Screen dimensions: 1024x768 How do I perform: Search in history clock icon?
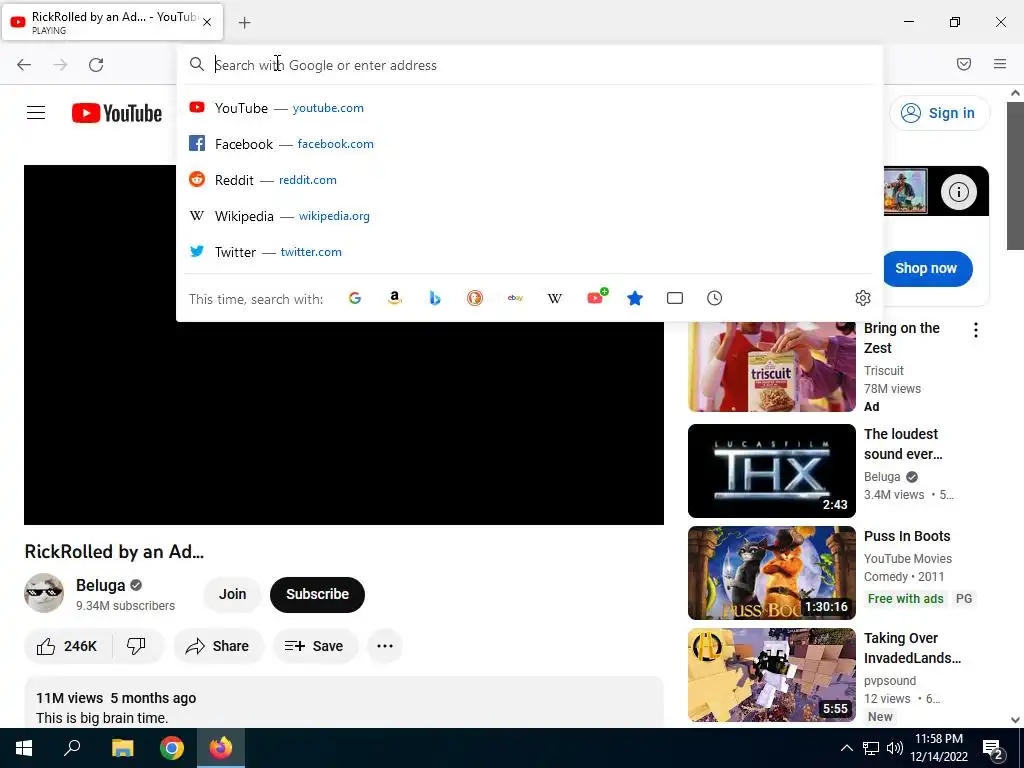pos(714,298)
